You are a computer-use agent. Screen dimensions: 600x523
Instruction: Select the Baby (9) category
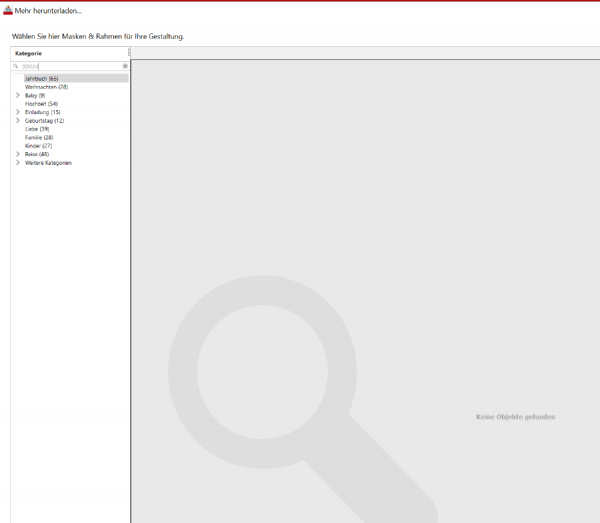[35, 95]
